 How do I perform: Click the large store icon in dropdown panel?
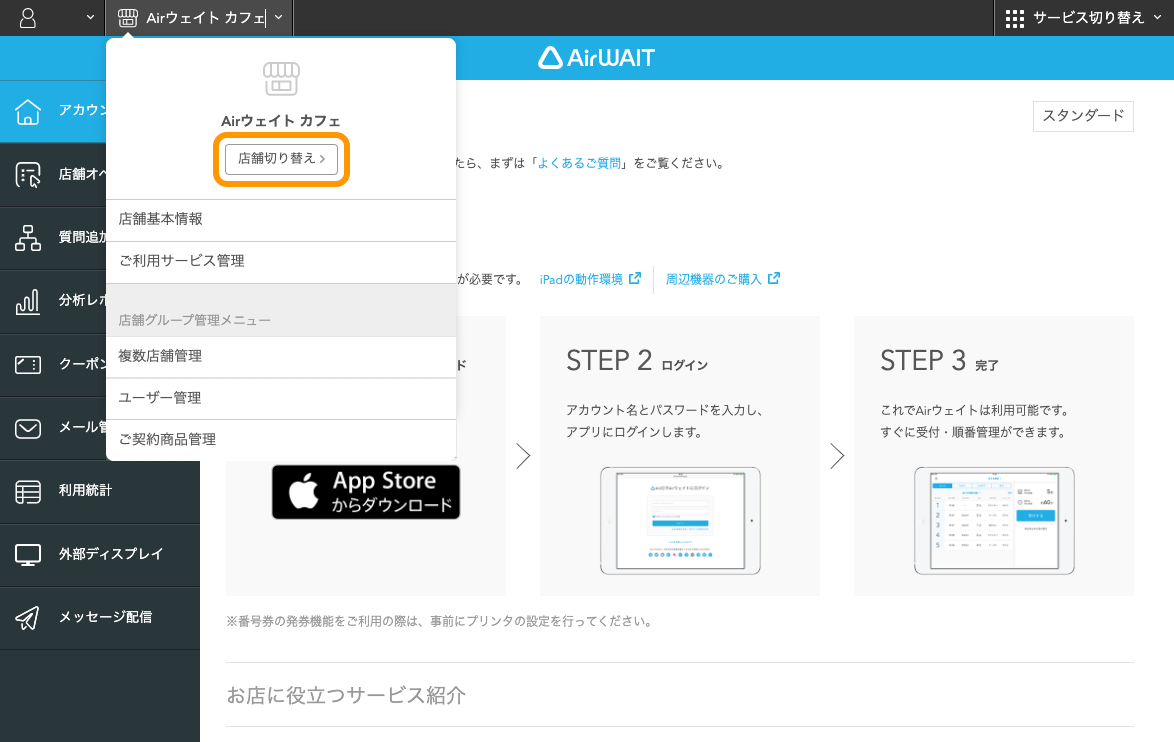281,79
